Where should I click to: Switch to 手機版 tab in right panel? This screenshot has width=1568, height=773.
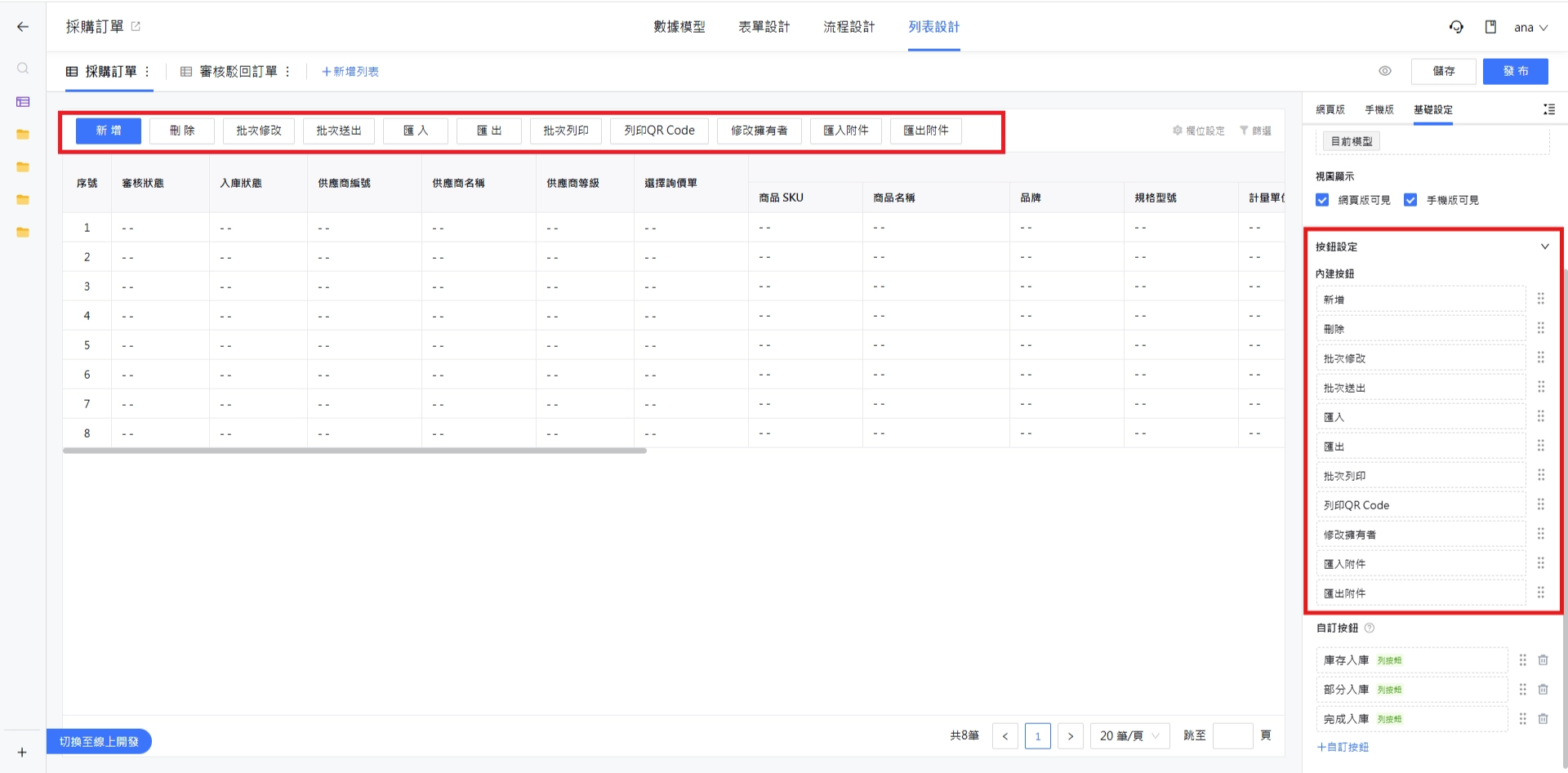[x=1379, y=109]
